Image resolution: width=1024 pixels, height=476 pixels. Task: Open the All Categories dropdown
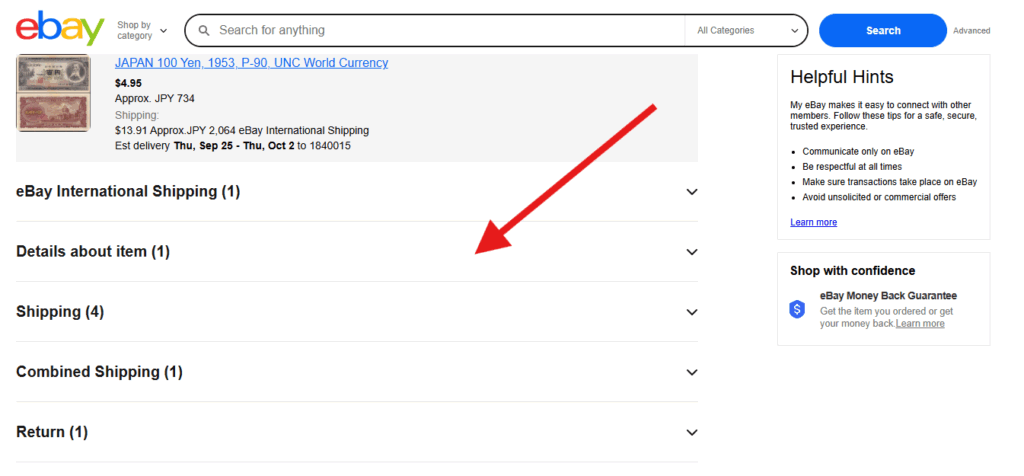(x=750, y=30)
